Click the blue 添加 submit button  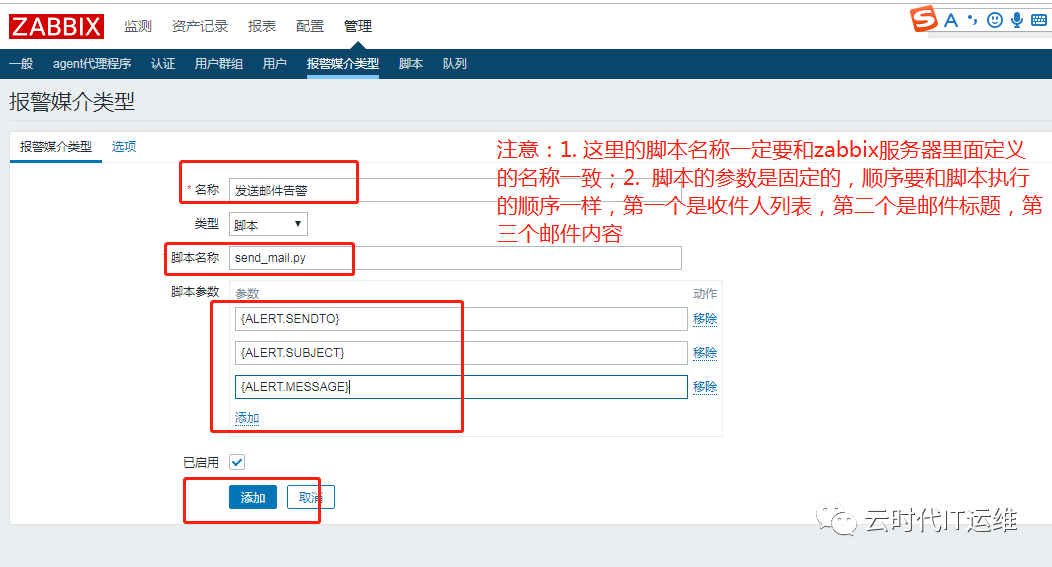(253, 497)
